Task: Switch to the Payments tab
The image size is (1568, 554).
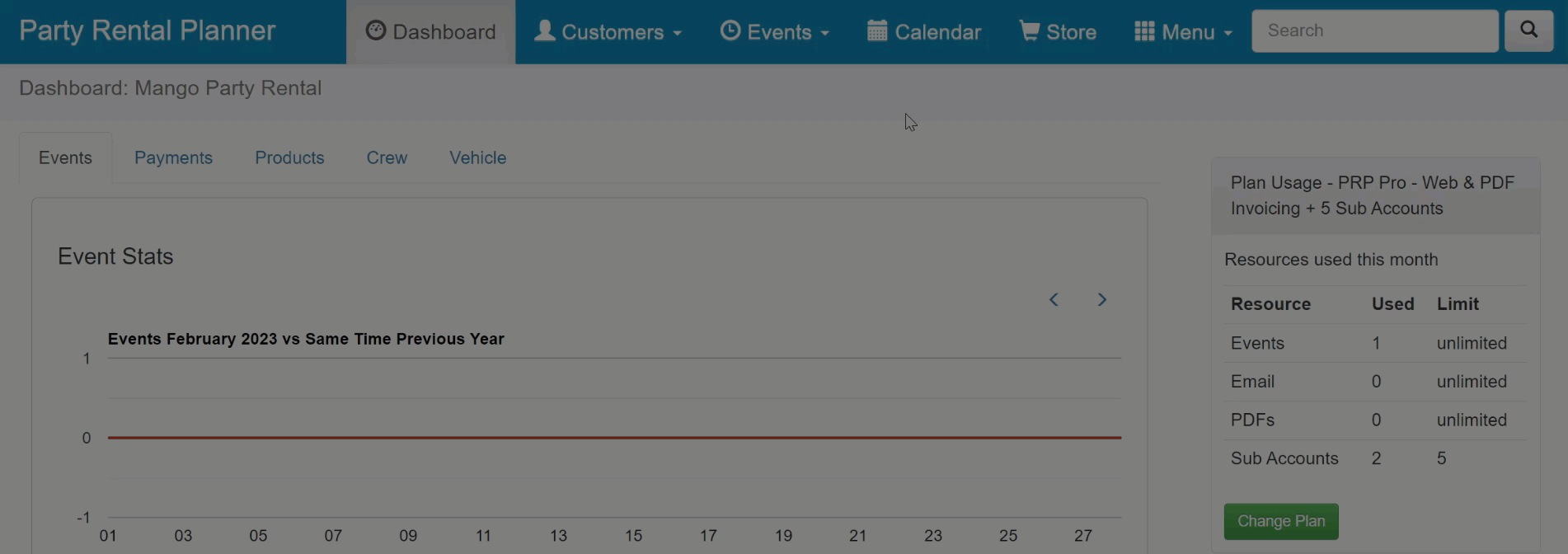Action: pos(173,157)
